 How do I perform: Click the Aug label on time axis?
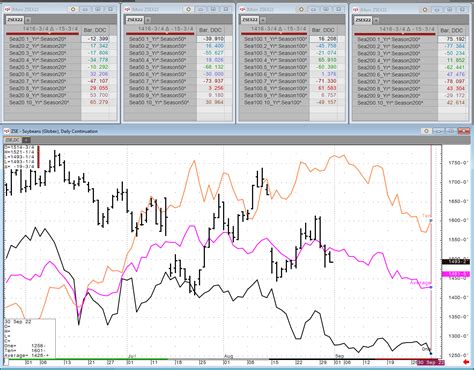tap(228, 356)
